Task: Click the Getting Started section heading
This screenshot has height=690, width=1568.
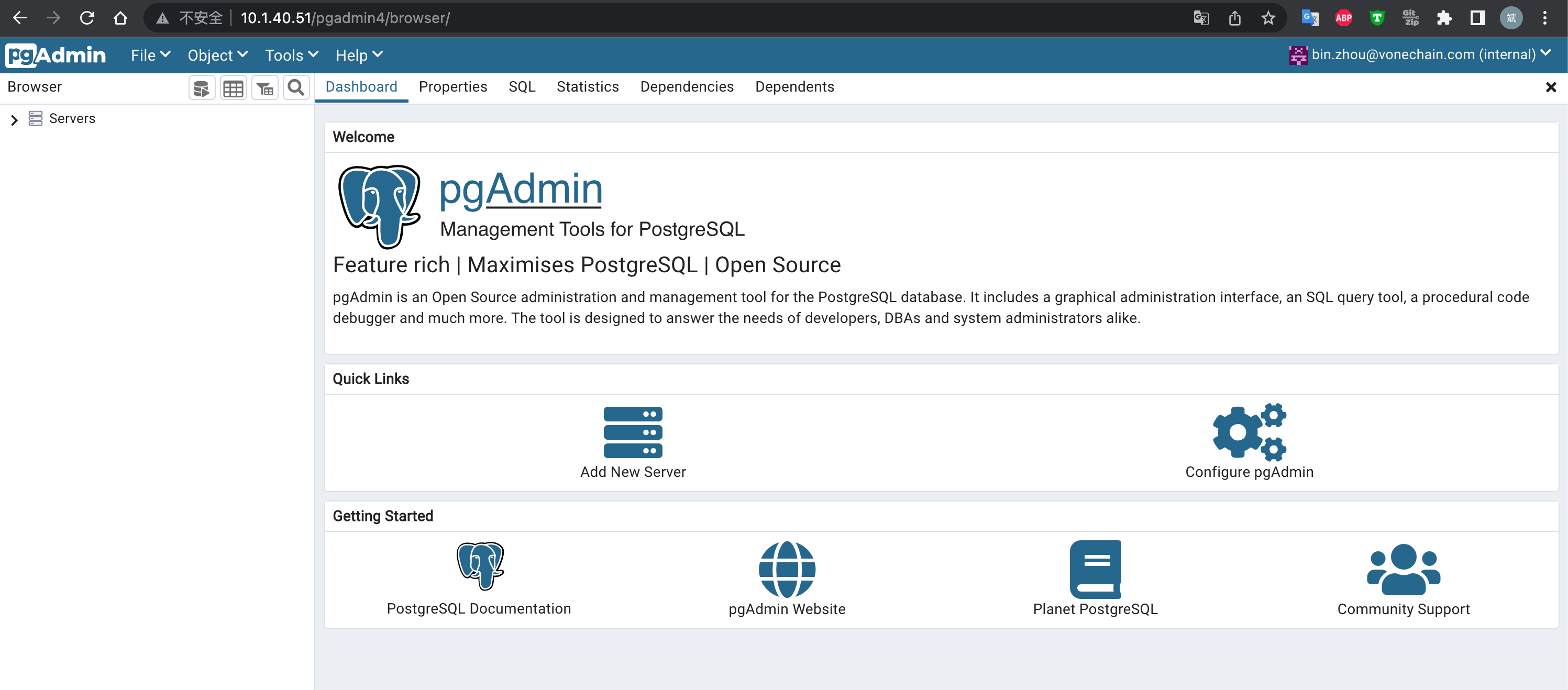Action: click(383, 517)
